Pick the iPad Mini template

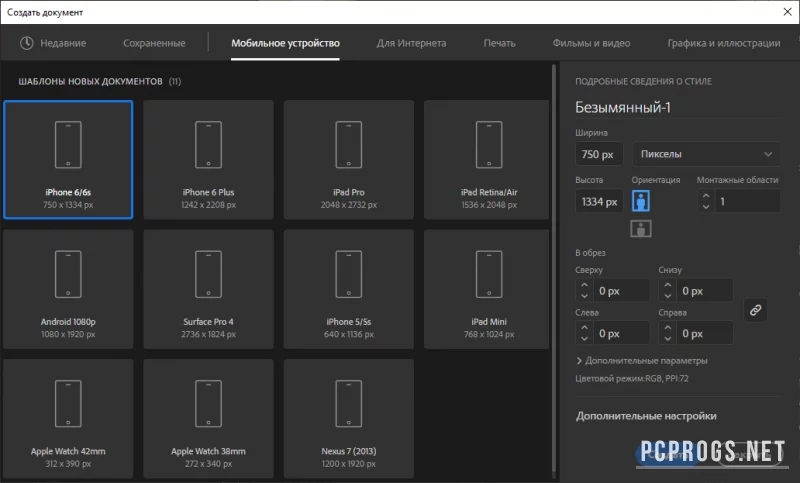(487, 289)
